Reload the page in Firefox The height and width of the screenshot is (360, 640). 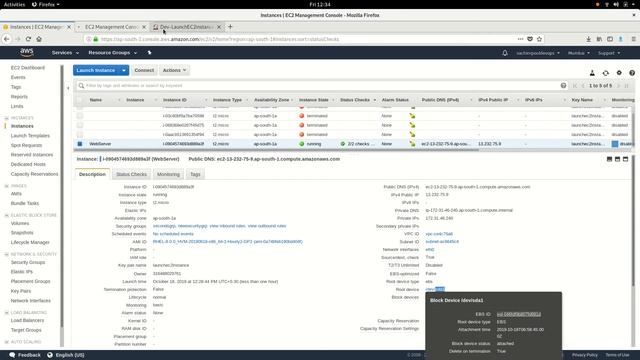click(28, 39)
